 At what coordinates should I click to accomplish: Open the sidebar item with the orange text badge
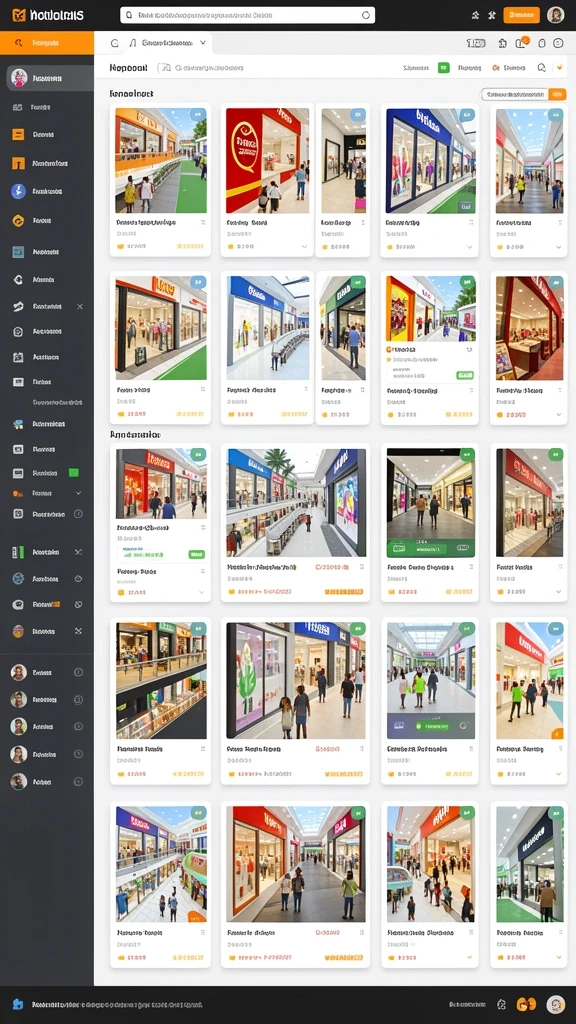pyautogui.click(x=47, y=605)
